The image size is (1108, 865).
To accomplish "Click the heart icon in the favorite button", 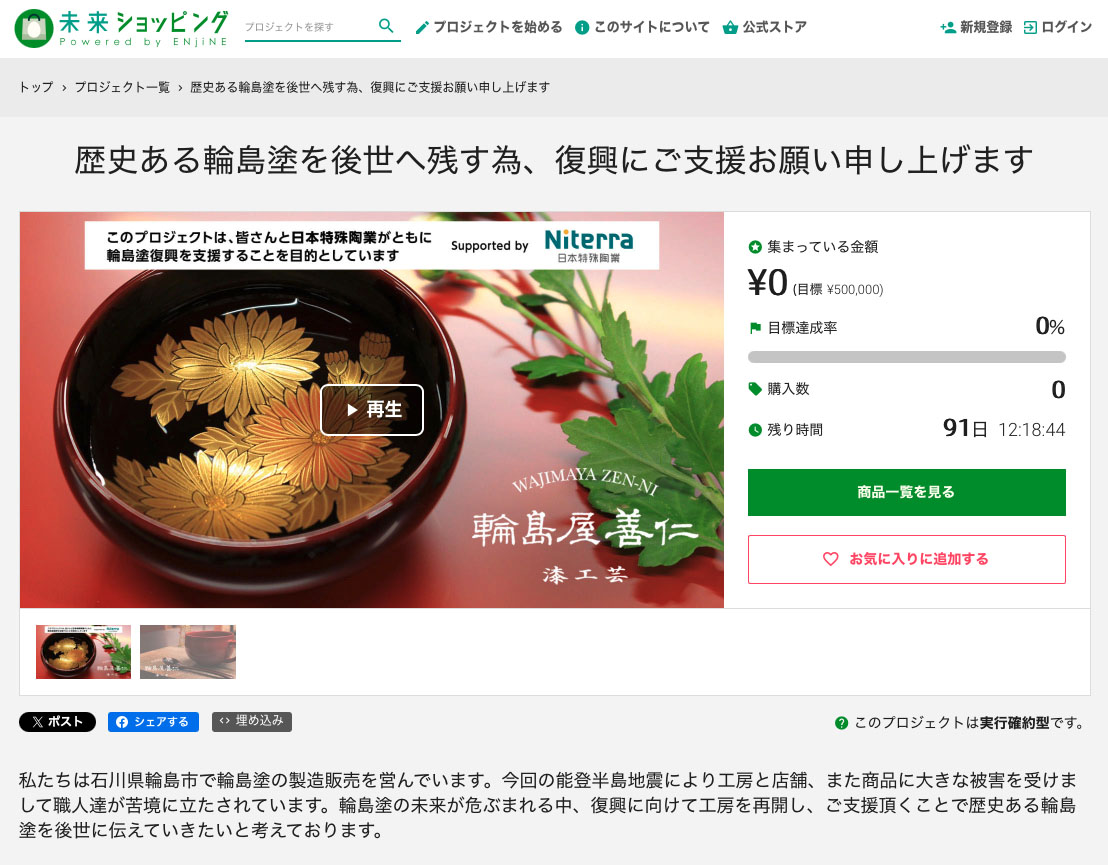I will pos(830,559).
